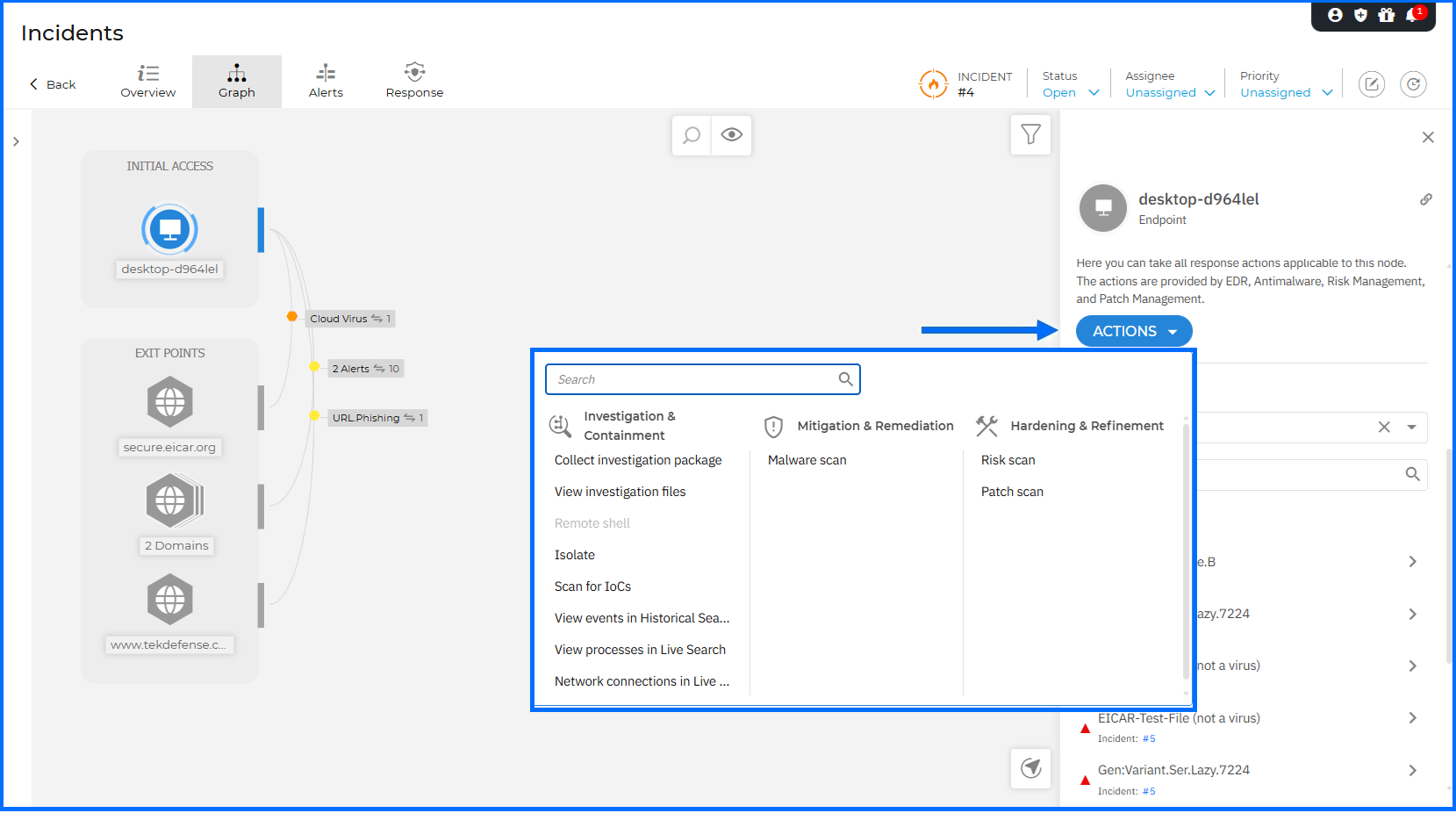This screenshot has width=1456, height=813.
Task: Expand the left side panel chevron
Action: (16, 141)
